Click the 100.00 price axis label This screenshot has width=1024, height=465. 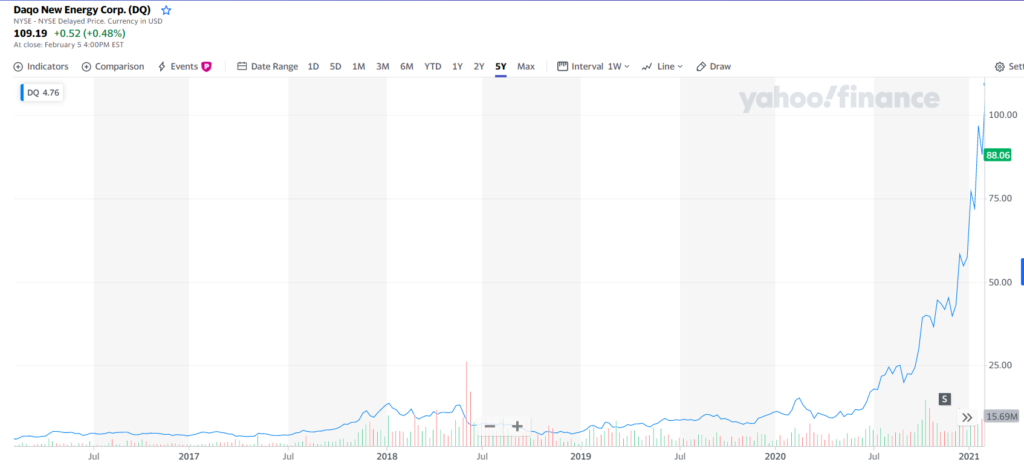(x=1004, y=115)
